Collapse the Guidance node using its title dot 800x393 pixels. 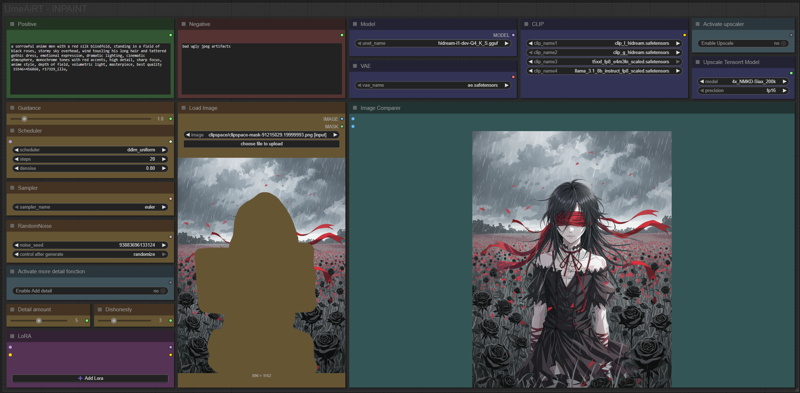(12, 108)
